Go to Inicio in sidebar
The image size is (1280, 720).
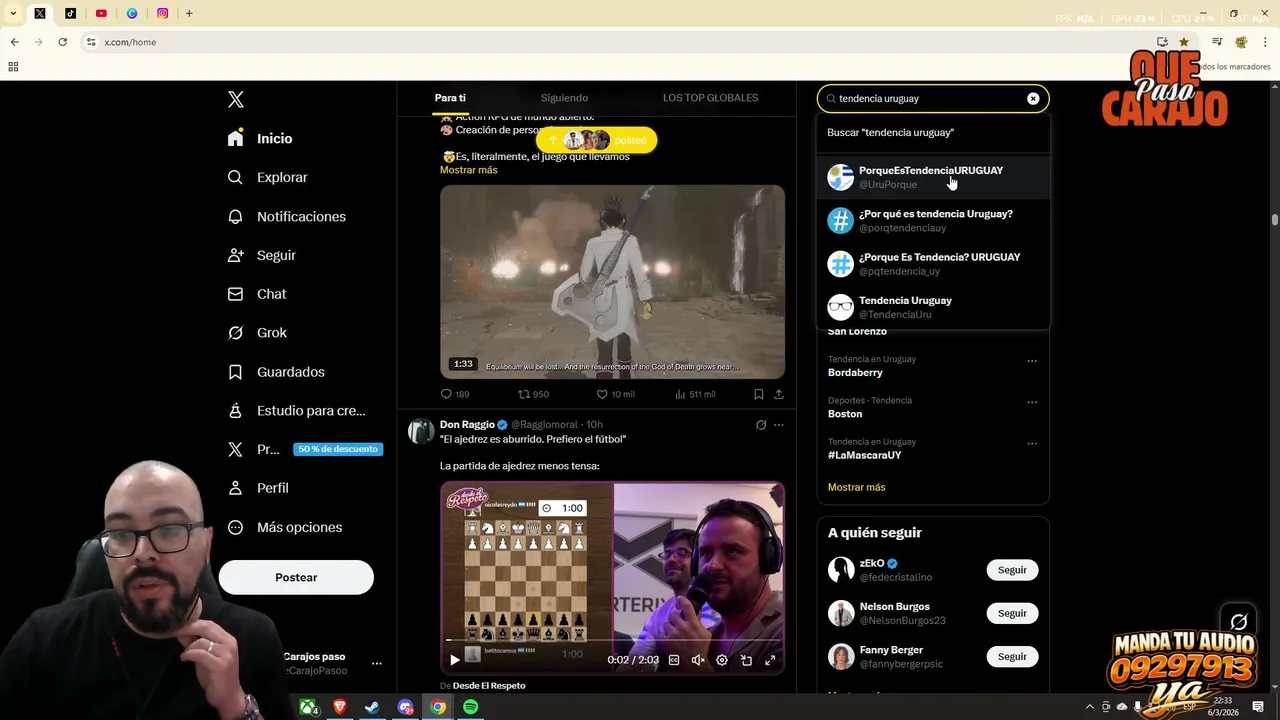260,138
